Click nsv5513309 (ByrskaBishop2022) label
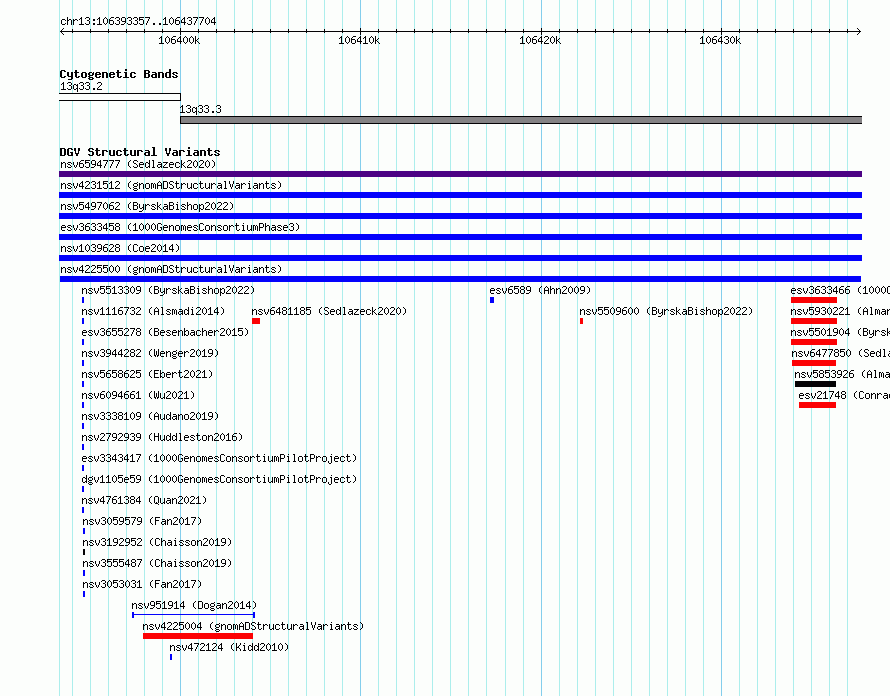Viewport: 890px width, 696px height. click(168, 290)
